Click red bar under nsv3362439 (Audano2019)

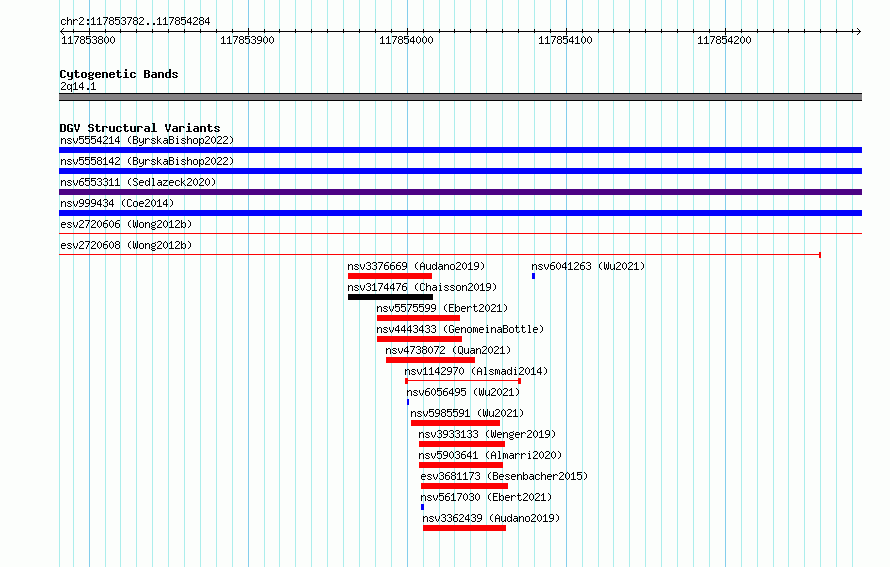point(464,528)
